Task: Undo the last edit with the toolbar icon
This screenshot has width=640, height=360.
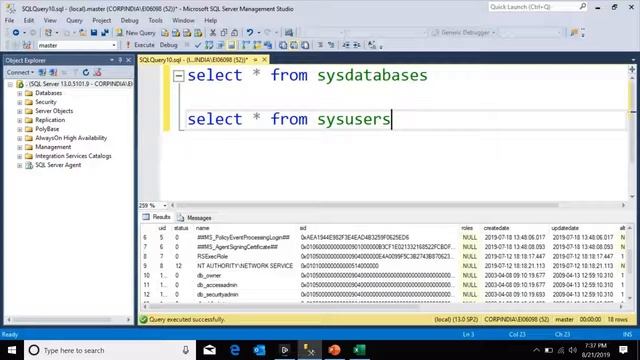Action: (249, 33)
